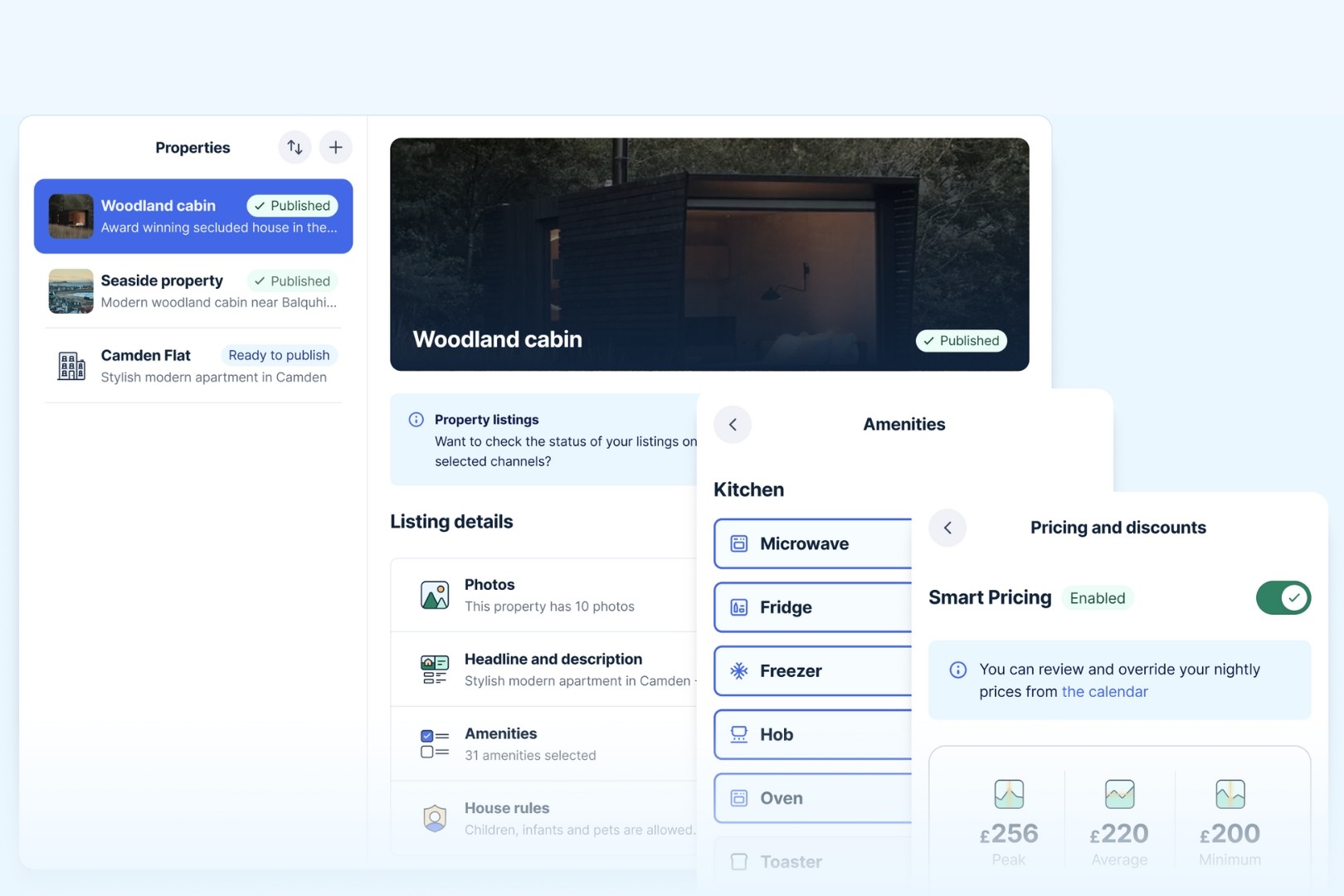This screenshot has width=1344, height=896.
Task: Click the Ready to publish badge
Action: pos(279,355)
